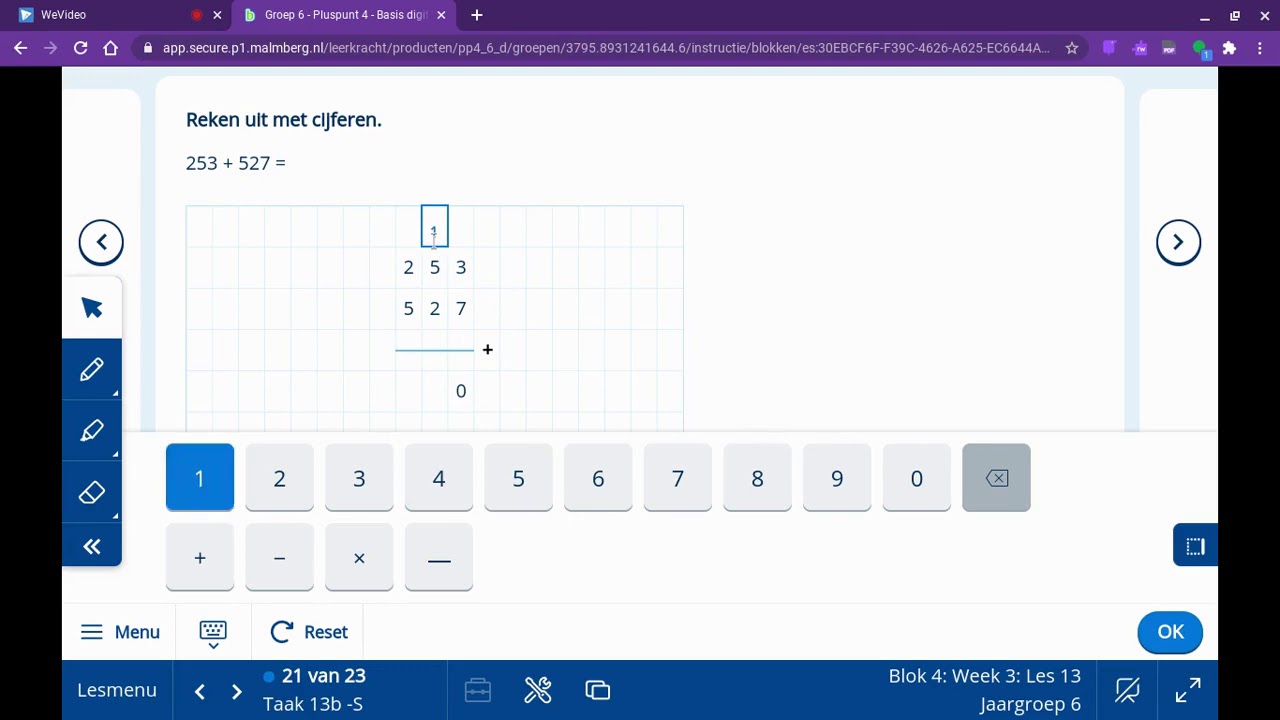Reset the exercise
Image resolution: width=1280 pixels, height=720 pixels.
coord(309,632)
